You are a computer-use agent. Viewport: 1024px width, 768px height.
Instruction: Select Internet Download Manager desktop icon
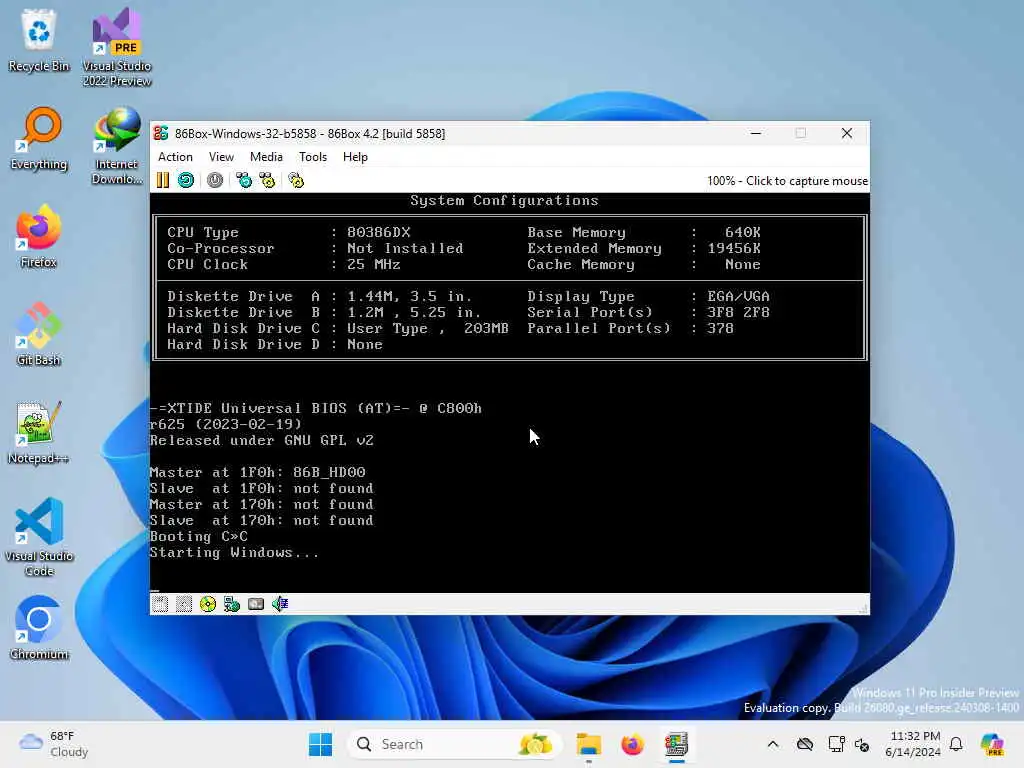pos(117,146)
